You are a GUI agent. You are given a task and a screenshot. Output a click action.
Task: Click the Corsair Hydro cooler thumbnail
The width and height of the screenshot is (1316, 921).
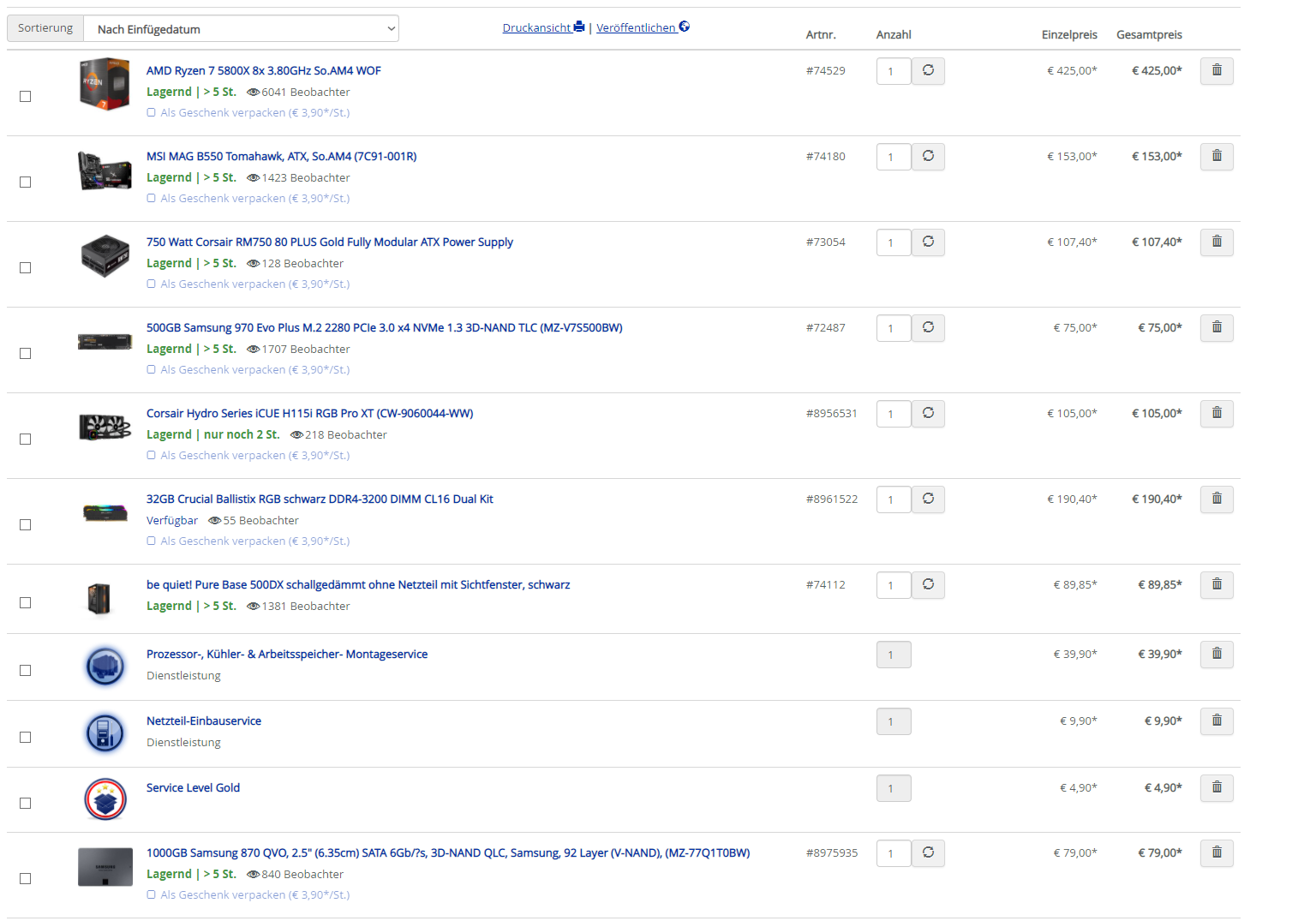click(x=105, y=427)
